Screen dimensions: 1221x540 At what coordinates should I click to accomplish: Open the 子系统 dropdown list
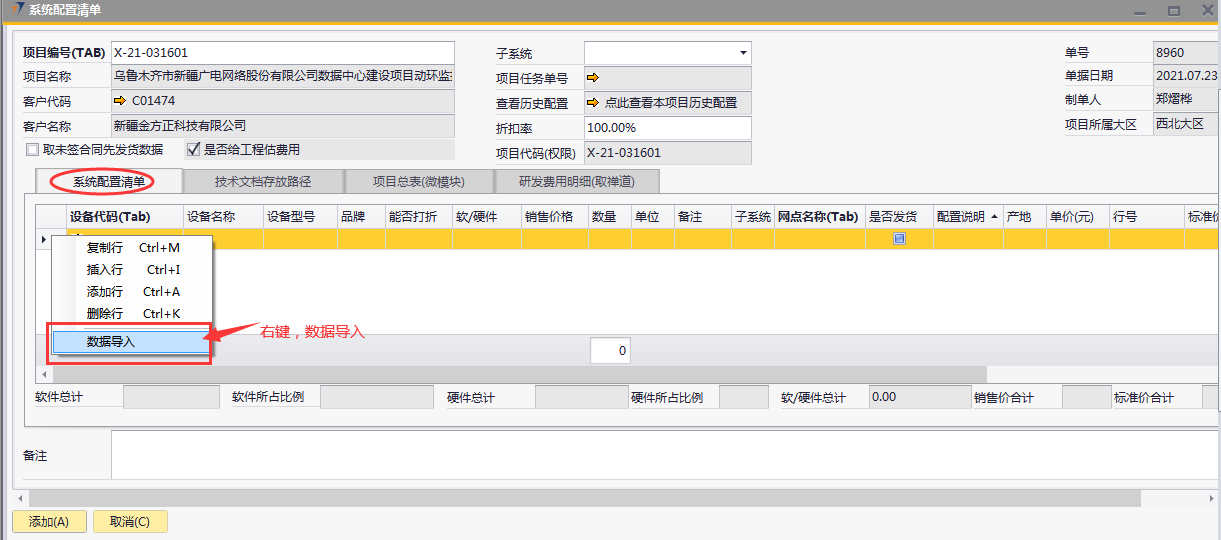(743, 53)
